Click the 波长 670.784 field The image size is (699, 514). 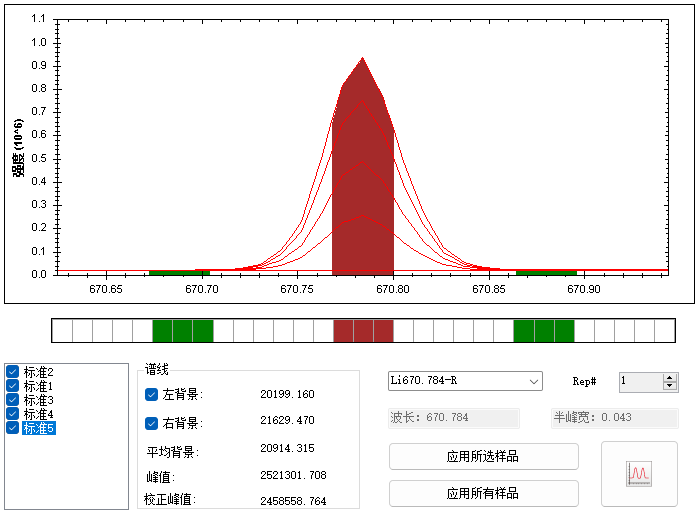tap(454, 418)
